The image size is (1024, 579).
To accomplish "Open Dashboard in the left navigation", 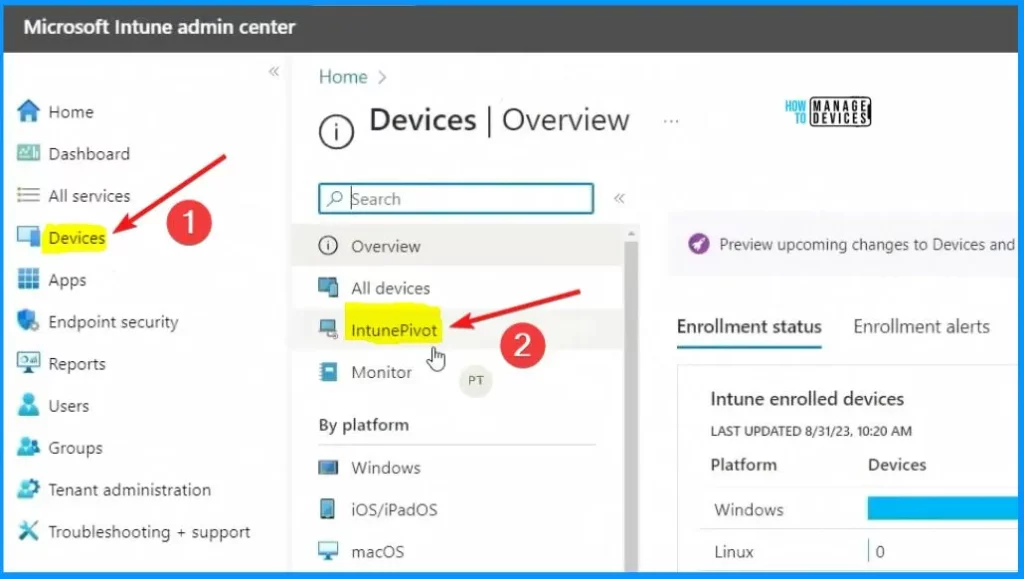I will click(x=89, y=154).
